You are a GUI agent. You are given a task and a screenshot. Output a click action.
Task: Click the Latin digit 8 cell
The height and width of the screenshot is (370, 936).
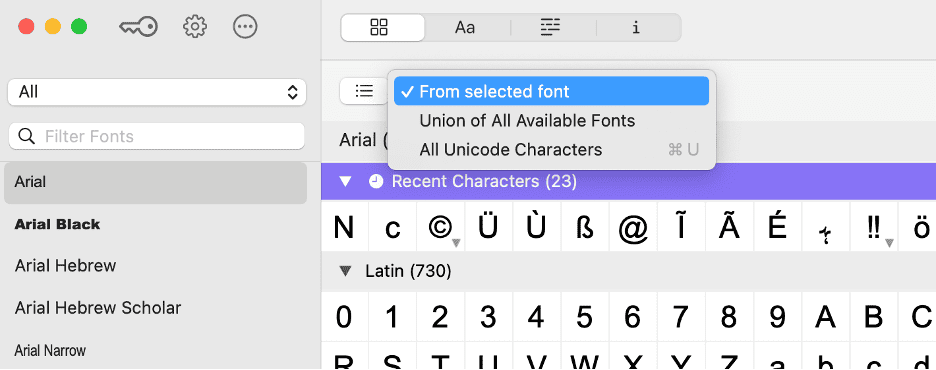(x=729, y=316)
